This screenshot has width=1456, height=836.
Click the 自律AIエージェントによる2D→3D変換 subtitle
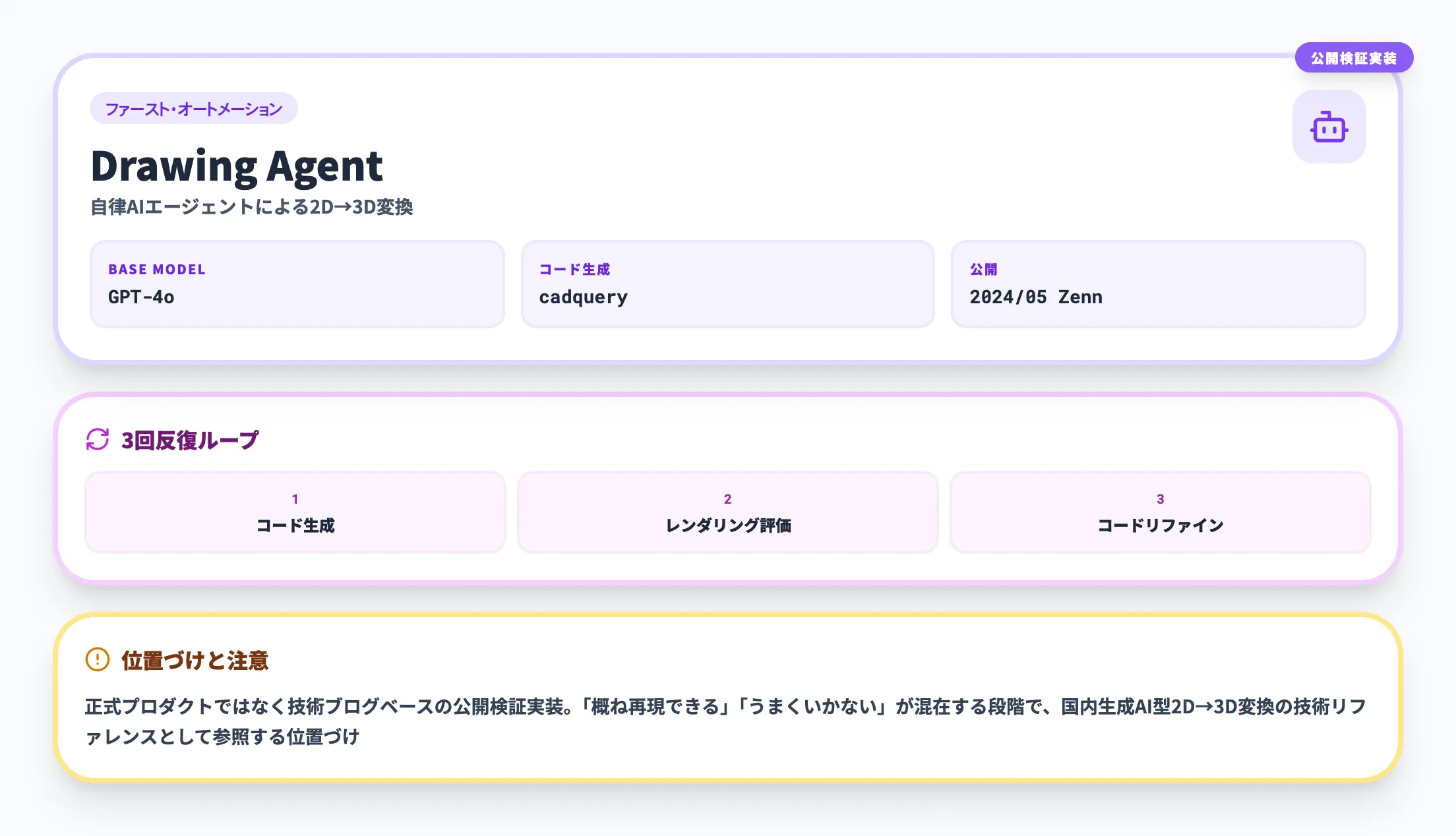pos(254,206)
